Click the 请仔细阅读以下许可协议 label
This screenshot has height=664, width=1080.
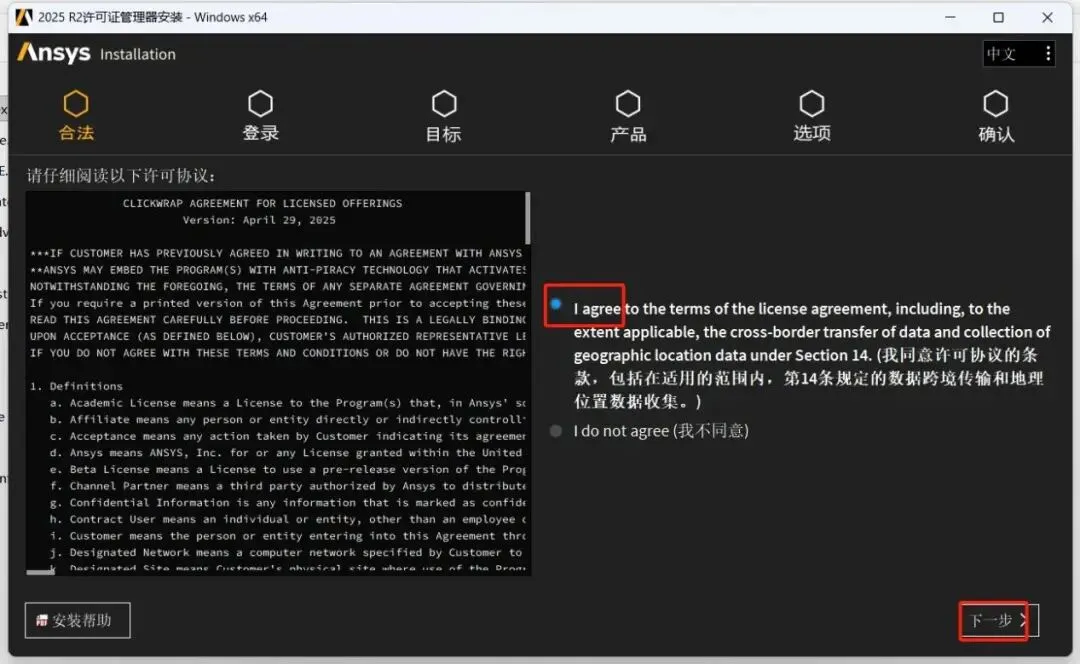coord(121,176)
